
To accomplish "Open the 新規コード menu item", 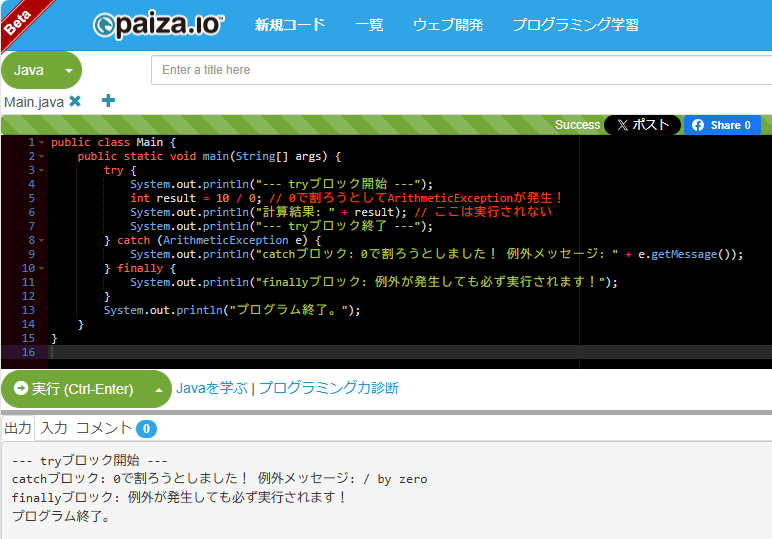I will coord(290,25).
